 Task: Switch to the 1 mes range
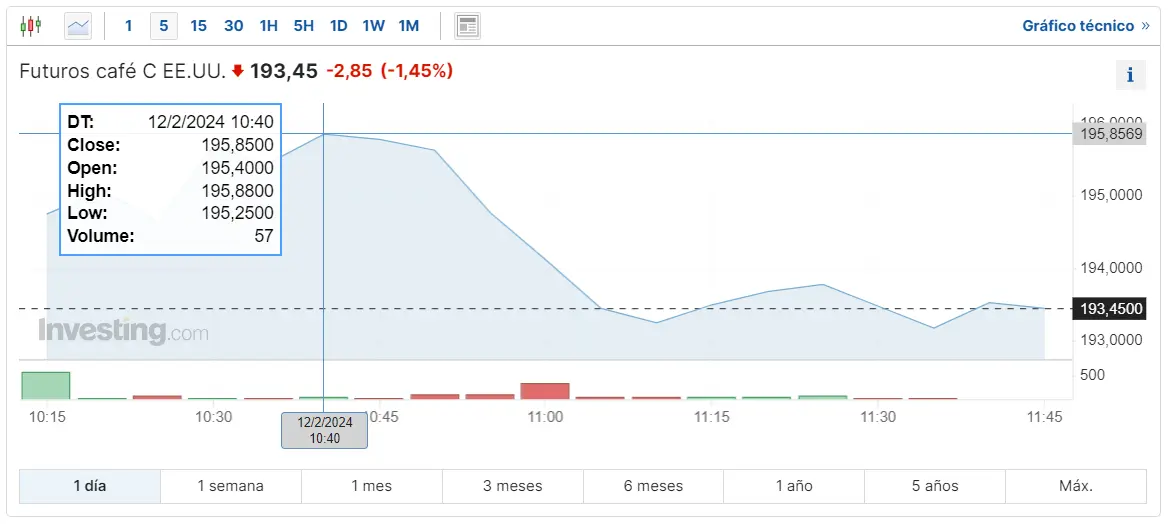pos(372,487)
